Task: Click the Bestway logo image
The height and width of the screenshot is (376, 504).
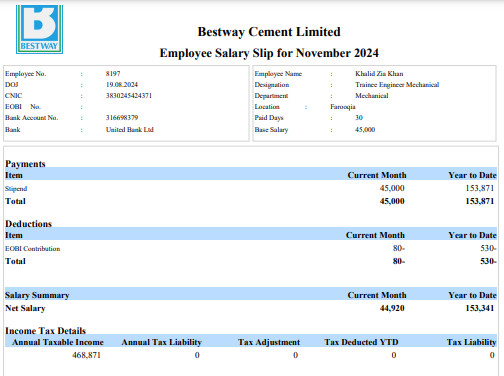Action: 39,29
